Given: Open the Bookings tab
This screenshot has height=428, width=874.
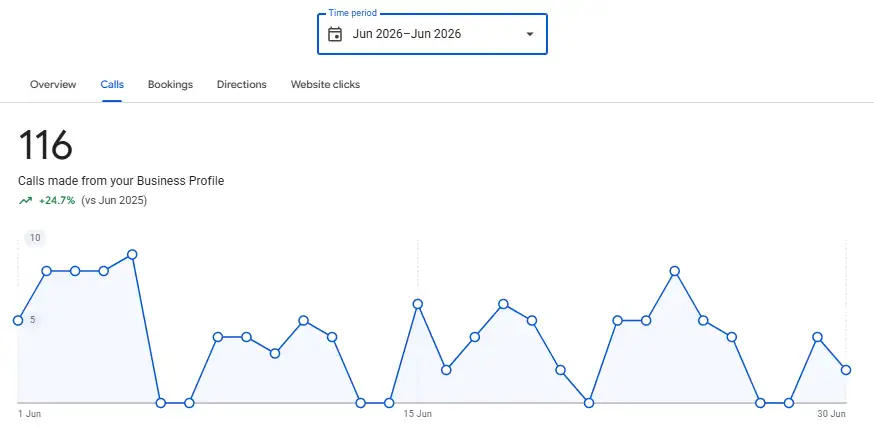Looking at the screenshot, I should (x=170, y=85).
